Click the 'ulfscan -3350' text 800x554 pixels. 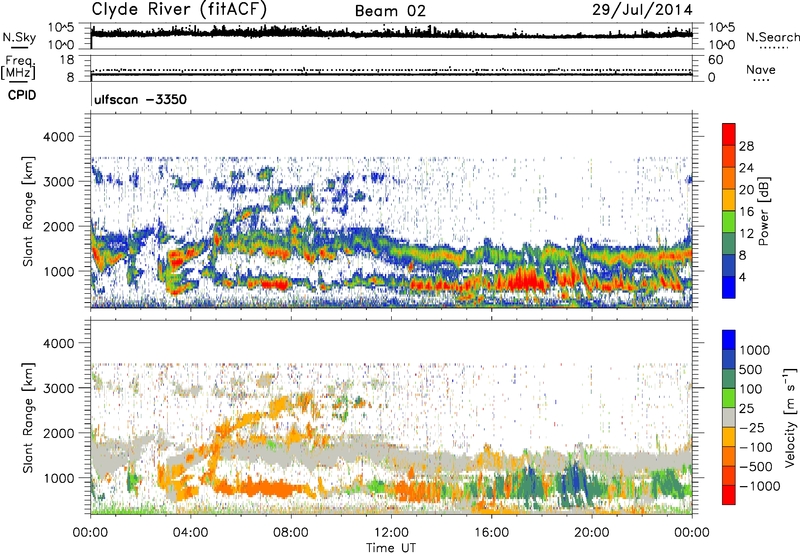click(x=140, y=99)
